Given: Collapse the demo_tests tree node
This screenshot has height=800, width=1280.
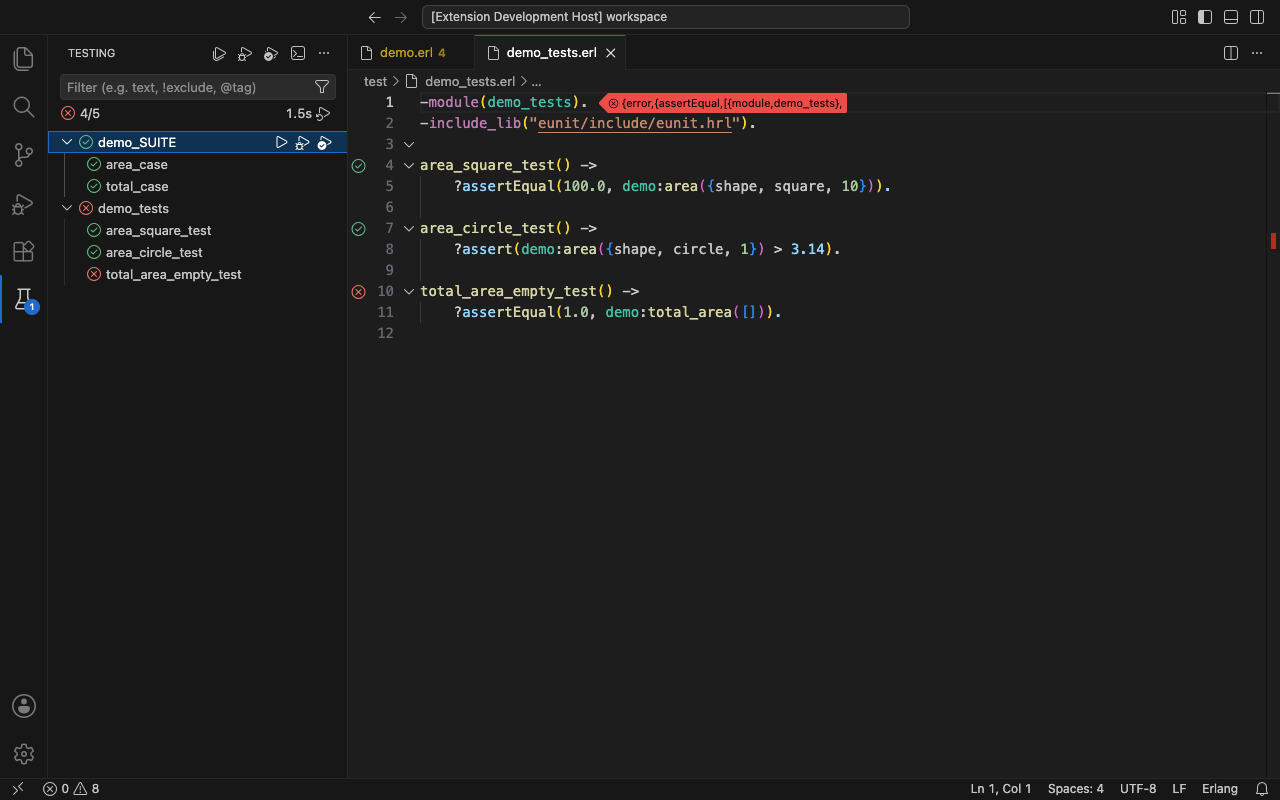Looking at the screenshot, I should [67, 209].
